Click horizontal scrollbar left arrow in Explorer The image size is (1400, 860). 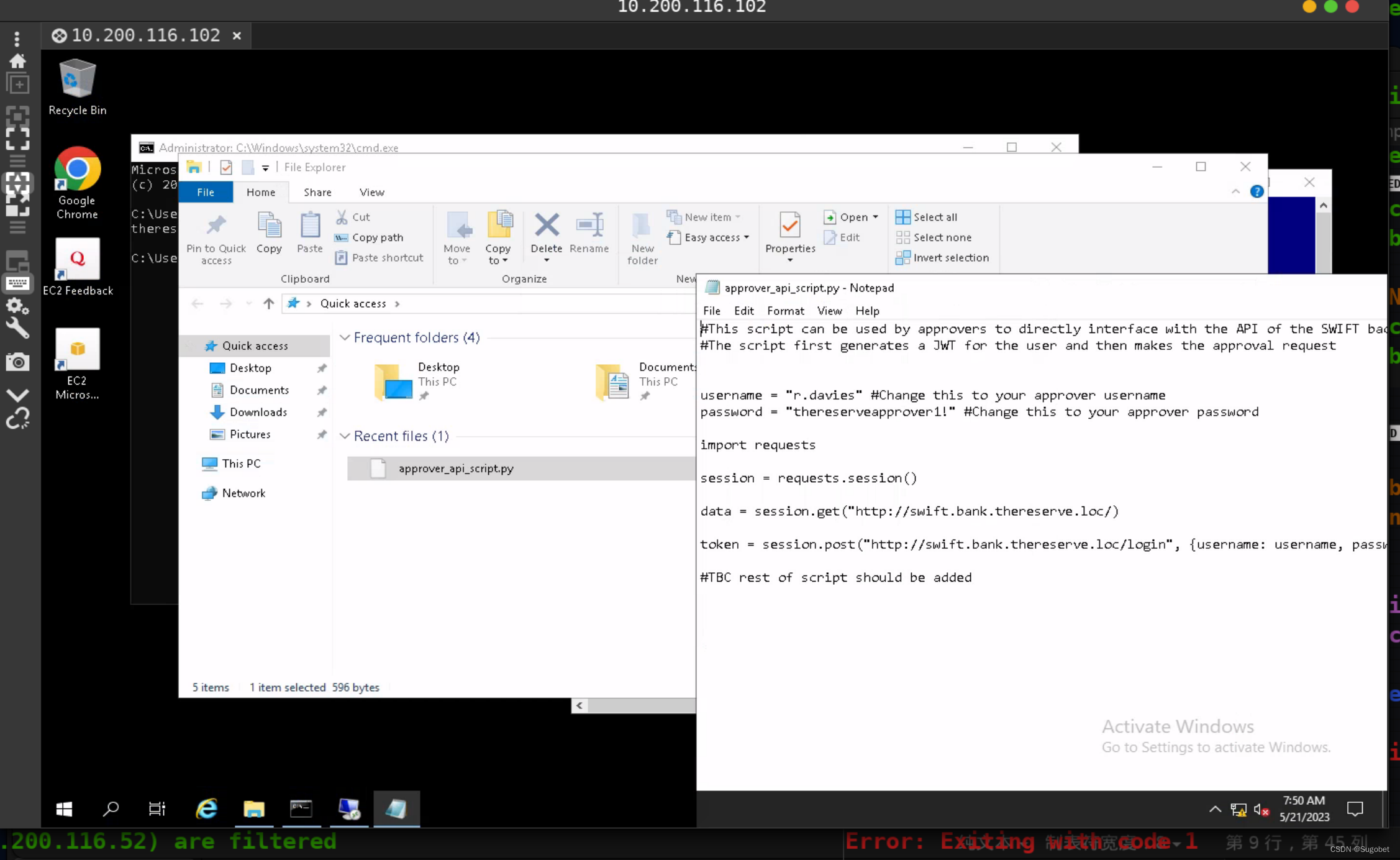click(x=580, y=705)
